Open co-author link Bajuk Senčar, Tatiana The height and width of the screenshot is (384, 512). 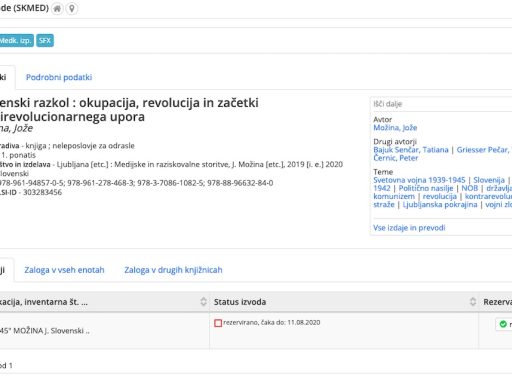[x=411, y=150]
